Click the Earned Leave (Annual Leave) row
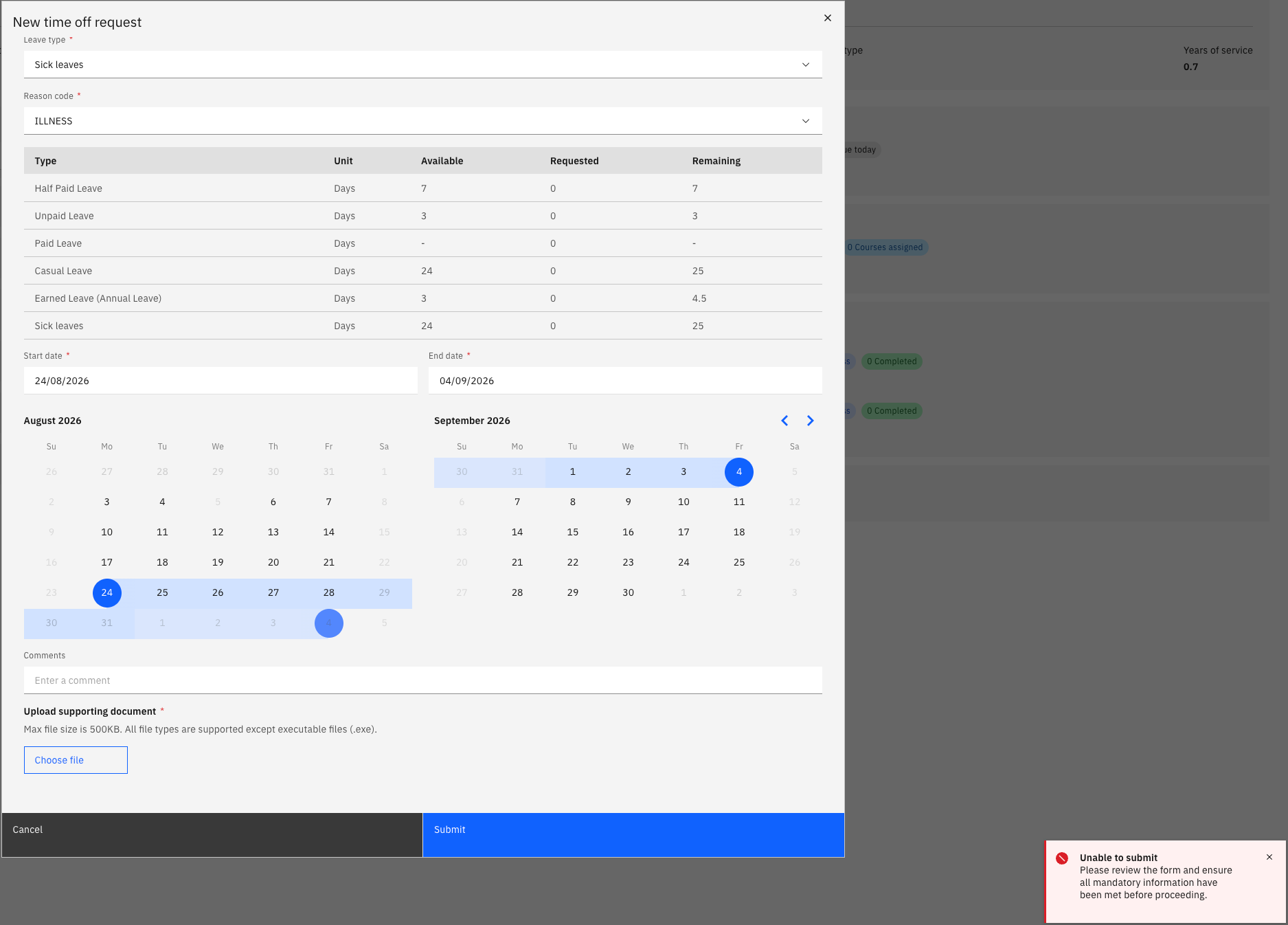The image size is (1288, 925). 423,298
